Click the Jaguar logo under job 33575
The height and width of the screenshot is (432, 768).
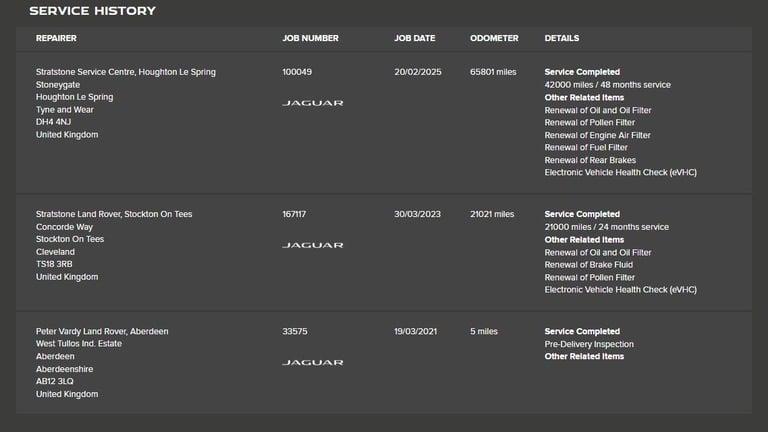pos(312,362)
